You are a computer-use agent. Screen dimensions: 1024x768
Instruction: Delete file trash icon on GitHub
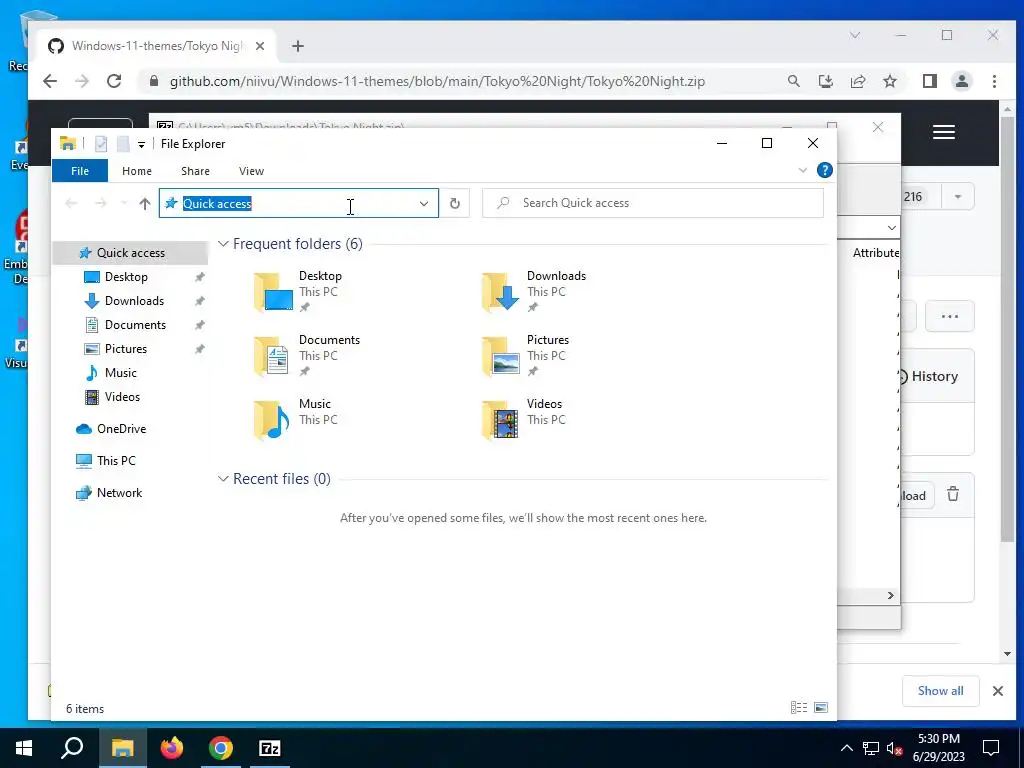click(953, 494)
